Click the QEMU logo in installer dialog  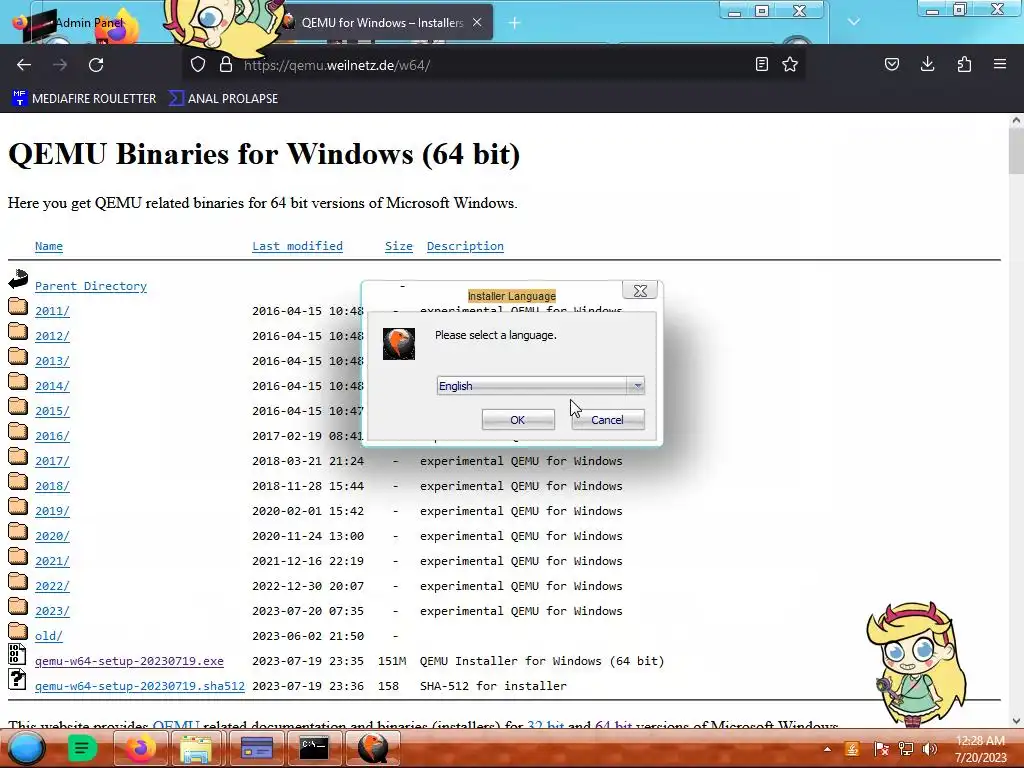coord(398,344)
